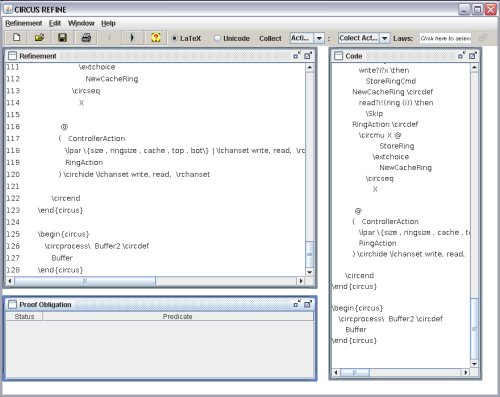Click scroll right arrow in Code panel
The height and width of the screenshot is (397, 500).
point(466,372)
